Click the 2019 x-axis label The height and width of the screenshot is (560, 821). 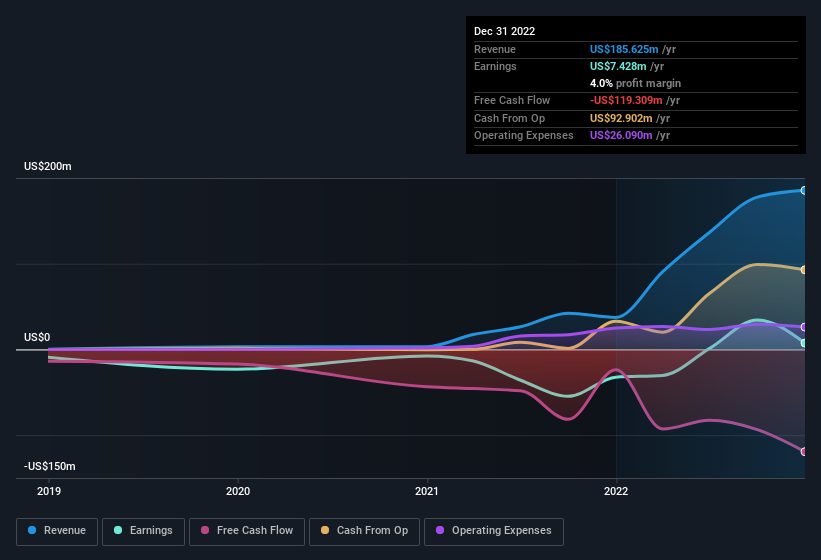point(49,491)
